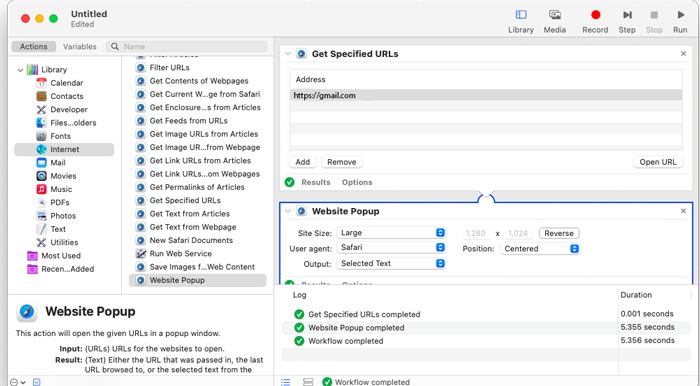This screenshot has height=386, width=700.
Task: Open the Media browser toolbar button
Action: [554, 21]
